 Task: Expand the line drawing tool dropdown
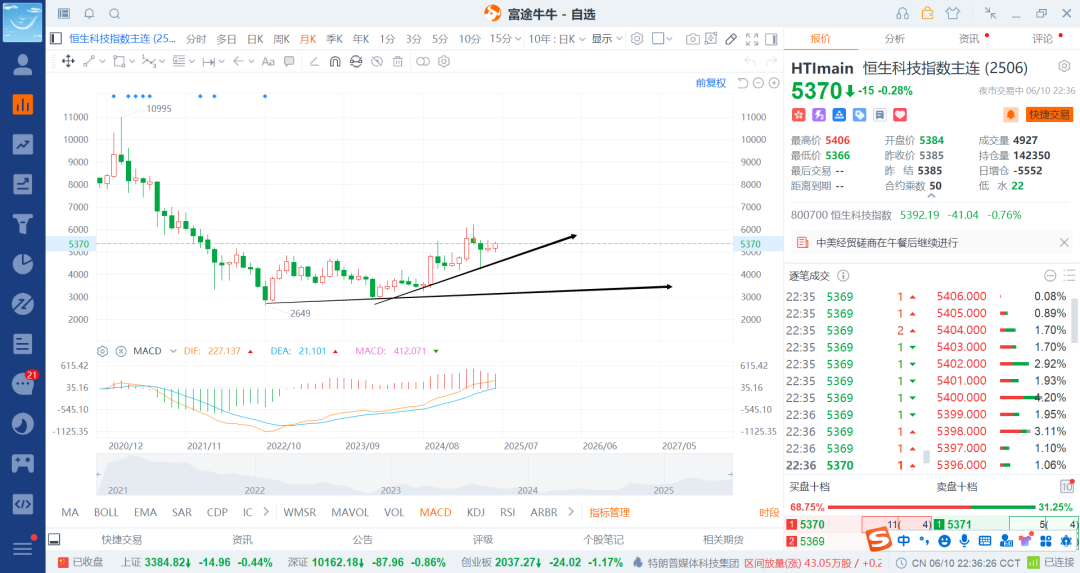103,61
